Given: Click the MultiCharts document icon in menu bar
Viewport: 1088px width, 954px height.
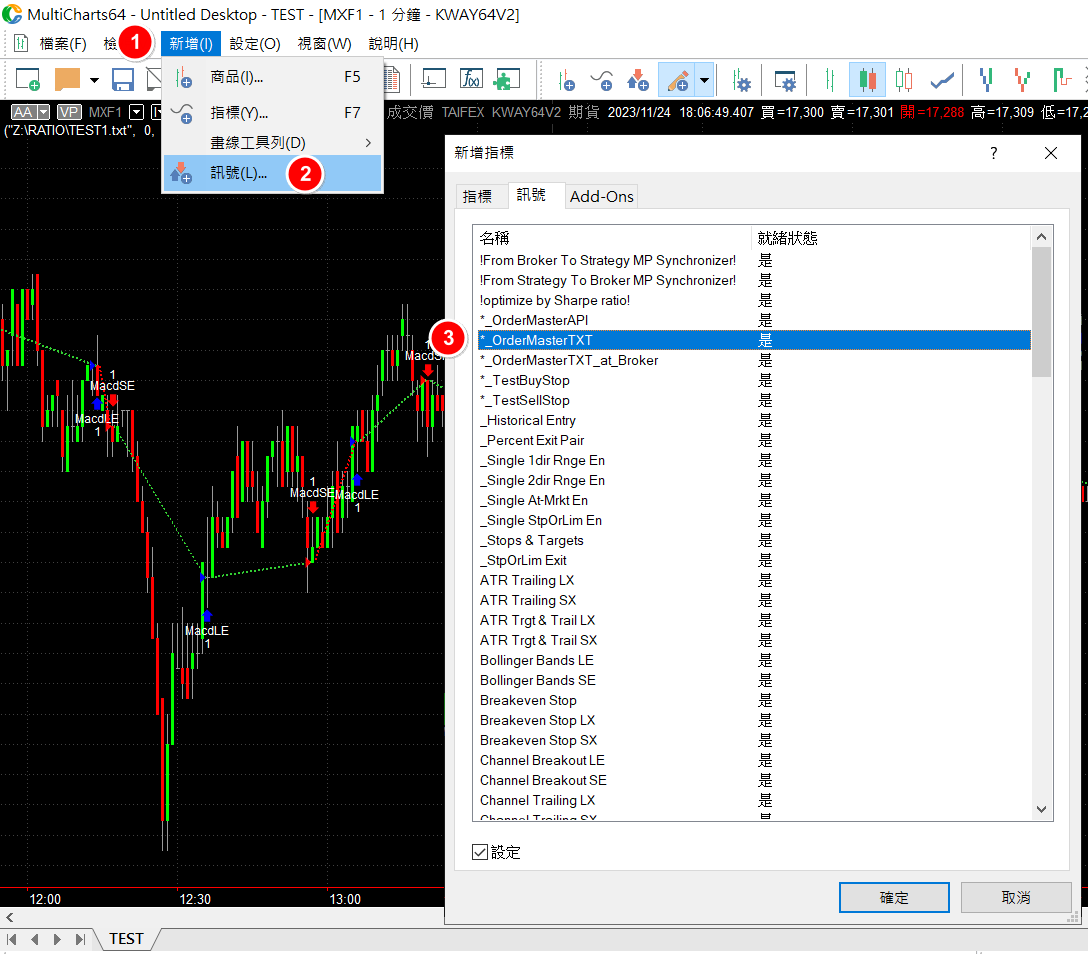Looking at the screenshot, I should pos(21,44).
